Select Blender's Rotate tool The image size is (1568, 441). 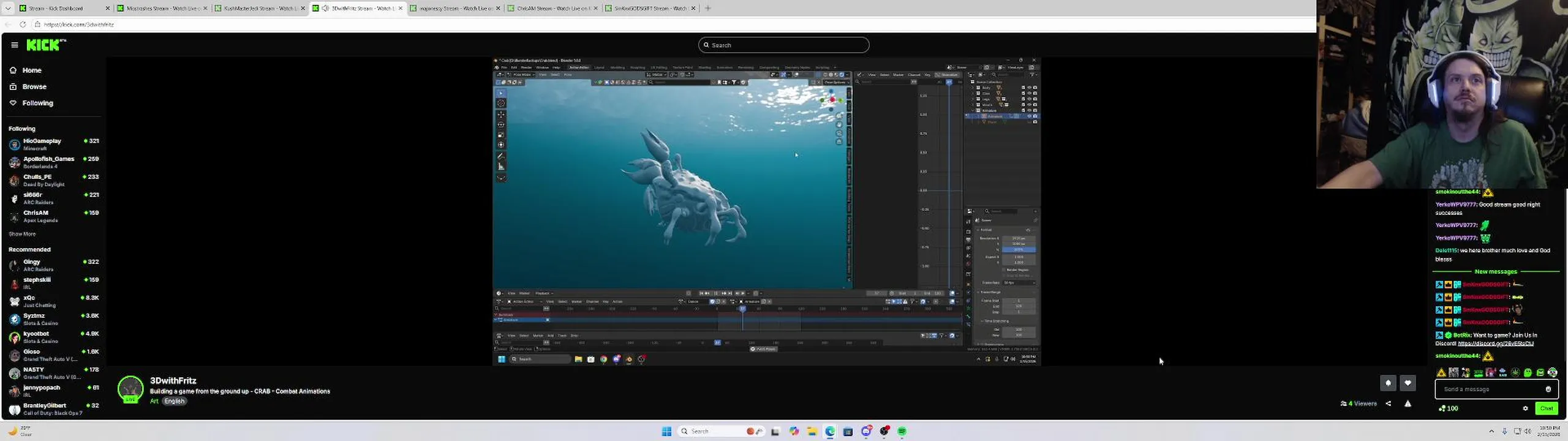point(501,124)
